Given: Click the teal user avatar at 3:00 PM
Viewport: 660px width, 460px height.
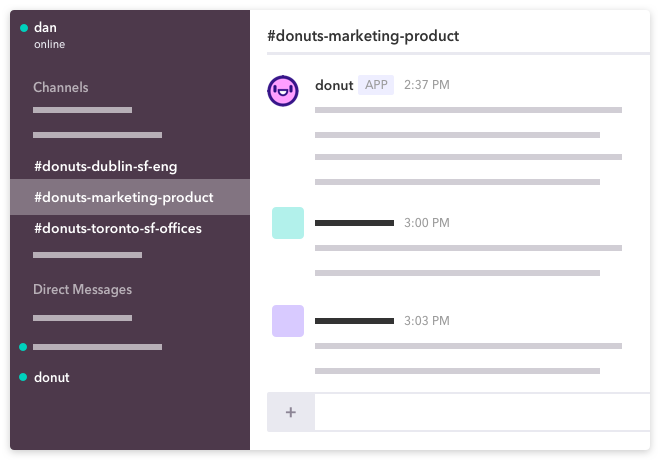Looking at the screenshot, I should tap(288, 223).
